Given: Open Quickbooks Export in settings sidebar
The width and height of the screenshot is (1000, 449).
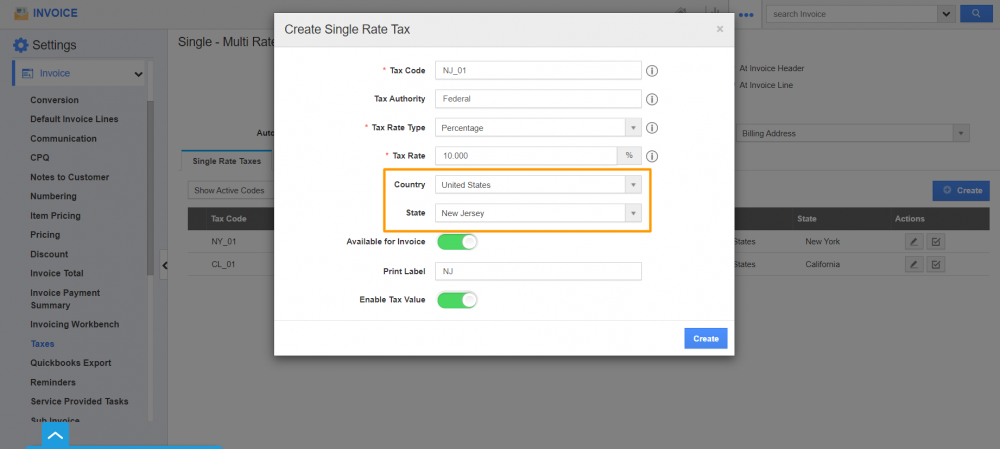Looking at the screenshot, I should [71, 363].
